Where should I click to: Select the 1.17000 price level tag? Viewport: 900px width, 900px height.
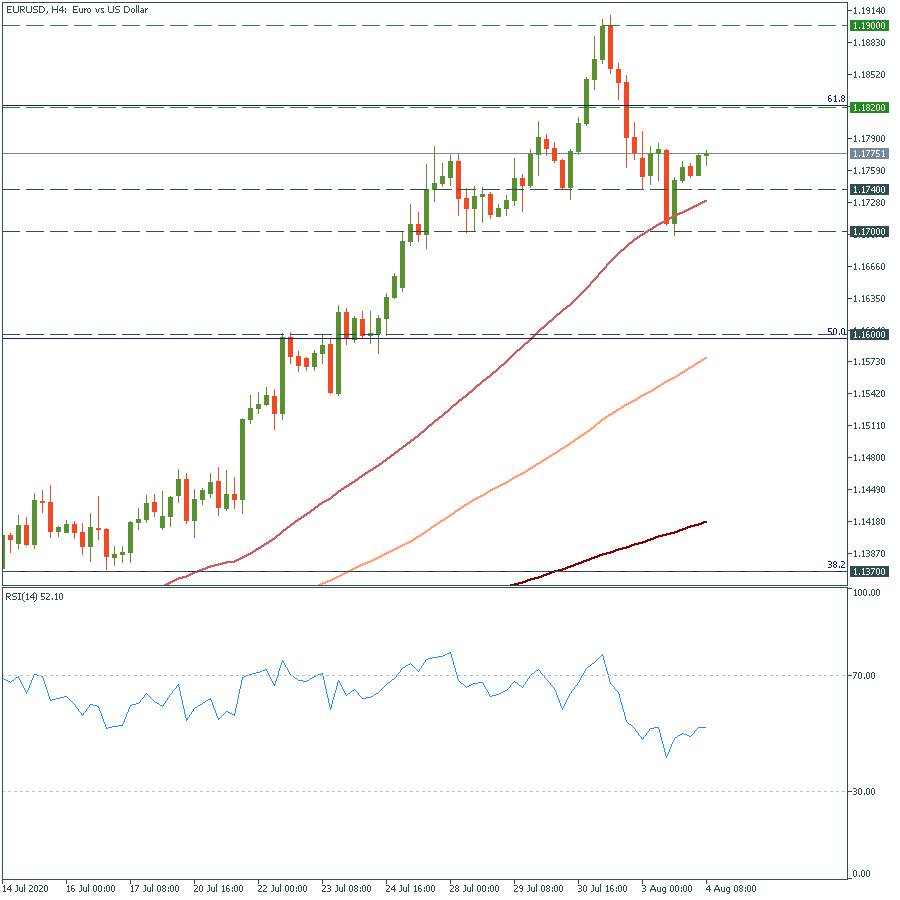pos(867,232)
